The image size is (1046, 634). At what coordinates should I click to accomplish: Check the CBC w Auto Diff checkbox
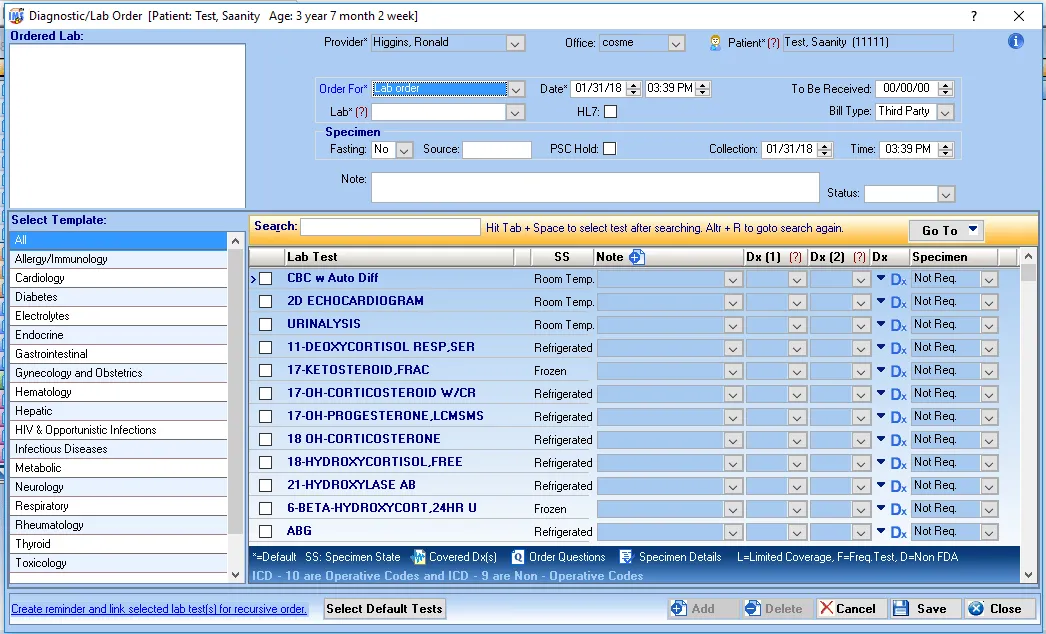pos(266,279)
